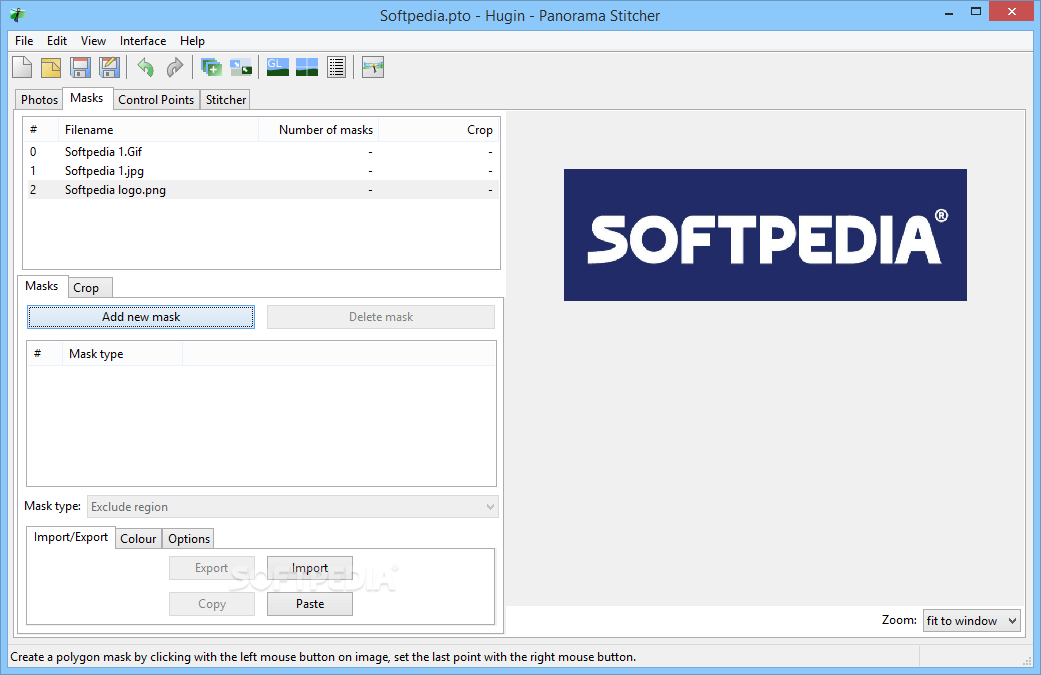The width and height of the screenshot is (1041, 675).
Task: Click the Export button
Action: [212, 568]
